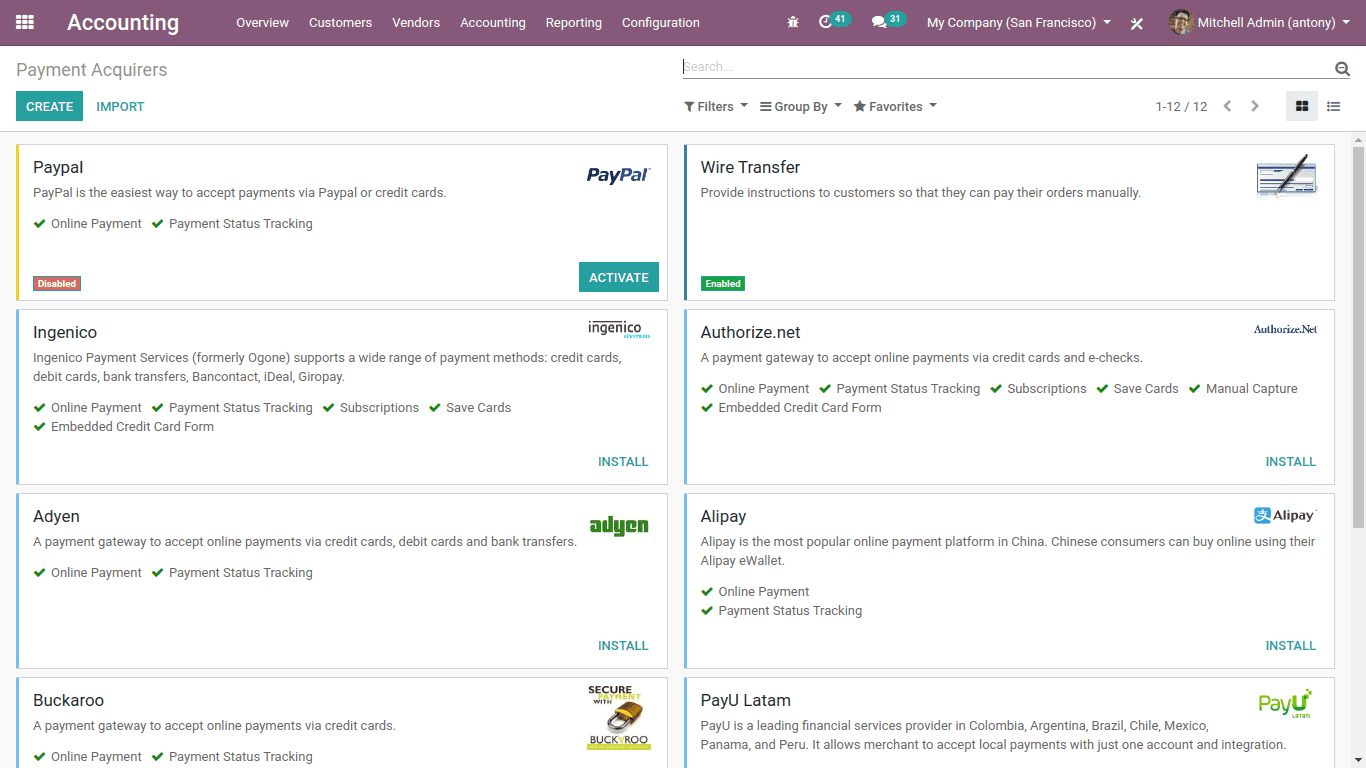Activate the Paypal acquirer
Screen dimensions: 1366x768
click(619, 277)
